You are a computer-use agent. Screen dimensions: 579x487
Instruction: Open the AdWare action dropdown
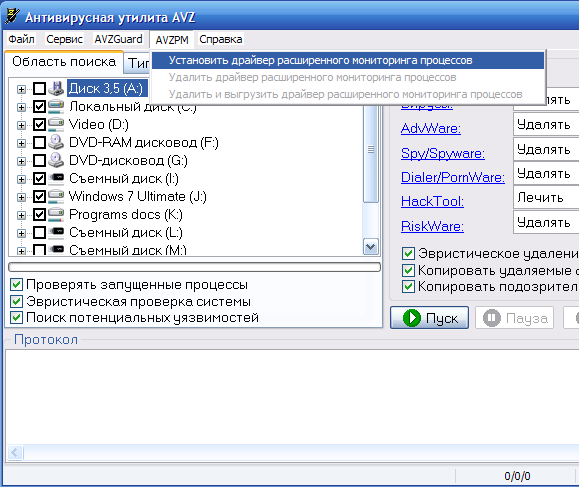click(x=546, y=124)
